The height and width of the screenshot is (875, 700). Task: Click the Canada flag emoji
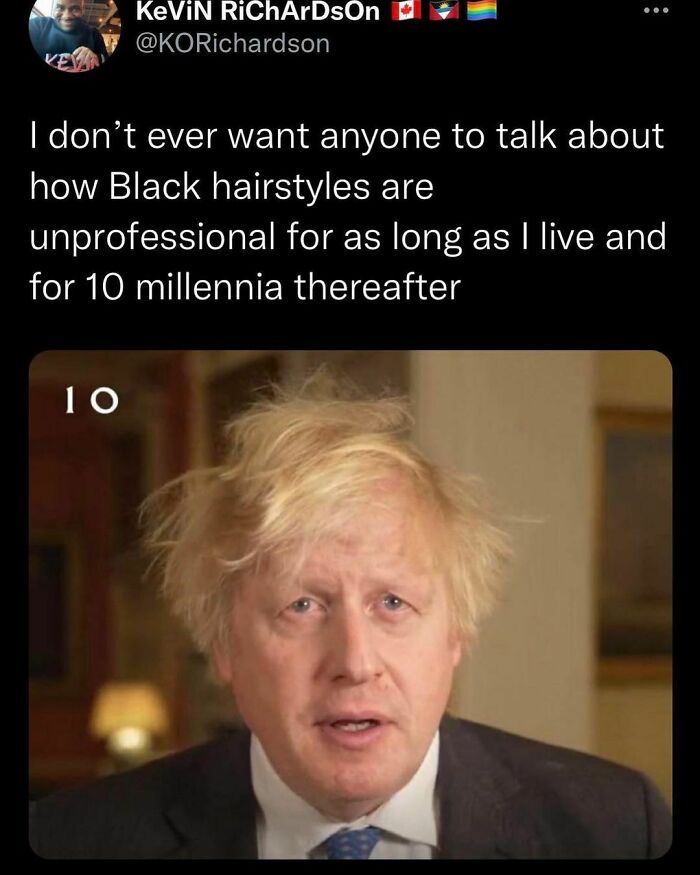406,11
